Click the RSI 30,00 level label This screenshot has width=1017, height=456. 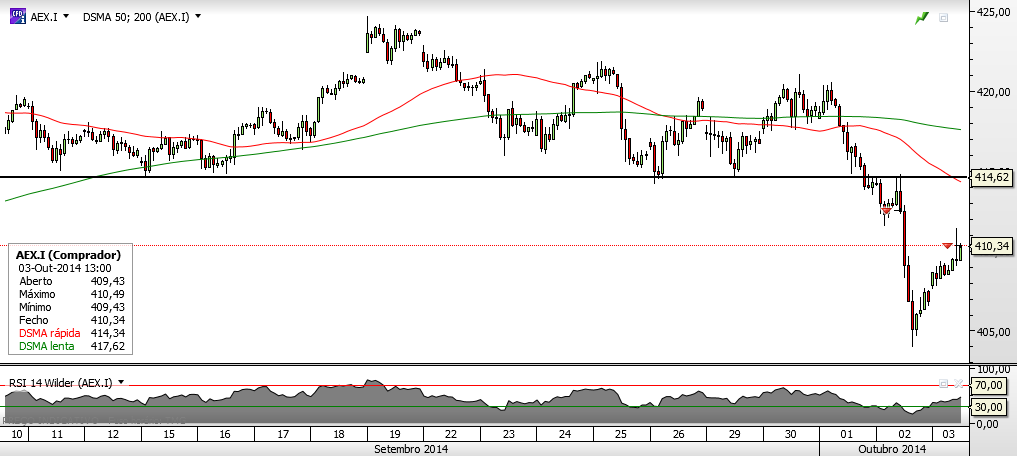click(x=990, y=407)
